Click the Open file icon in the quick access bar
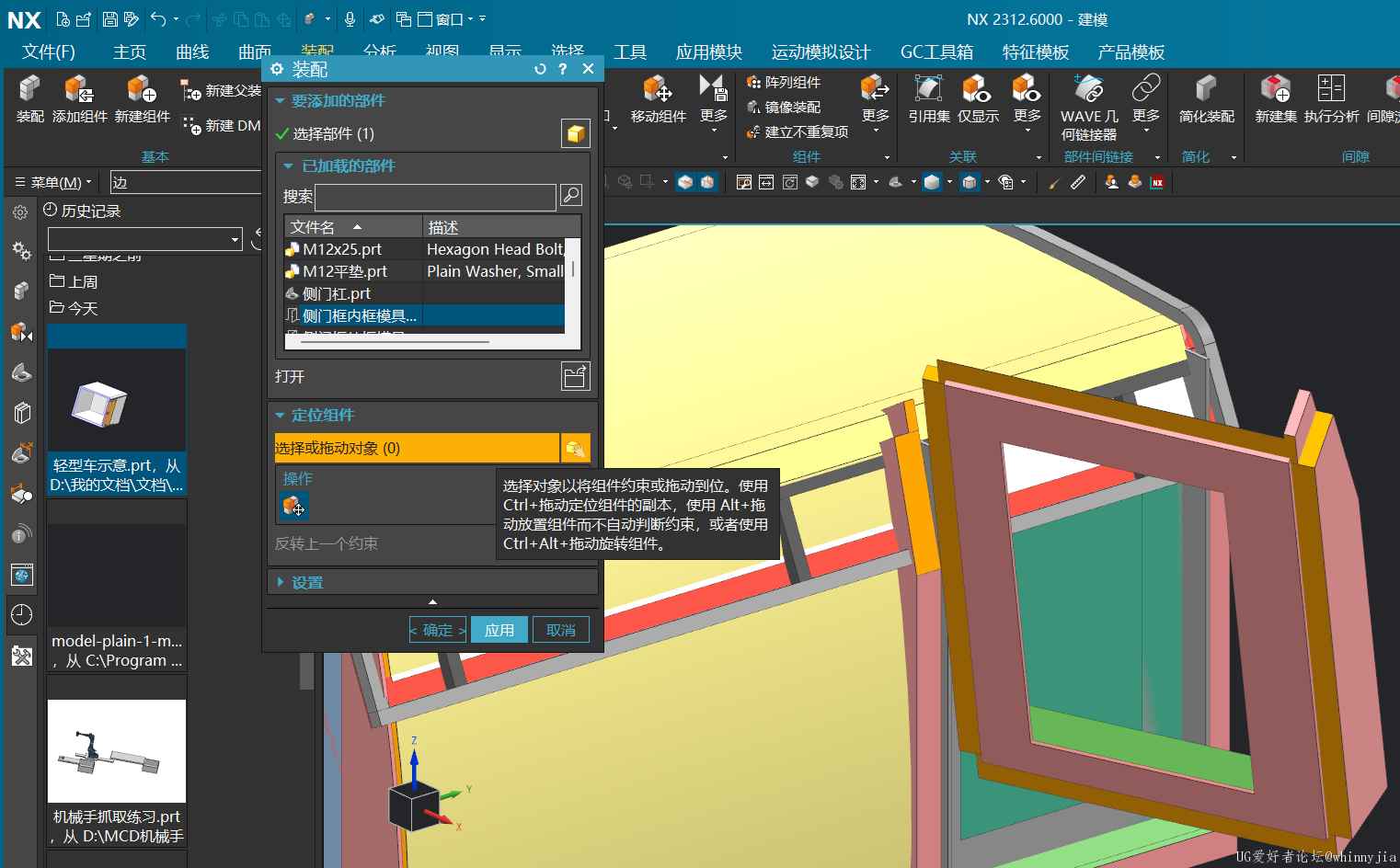1400x868 pixels. pos(84,18)
